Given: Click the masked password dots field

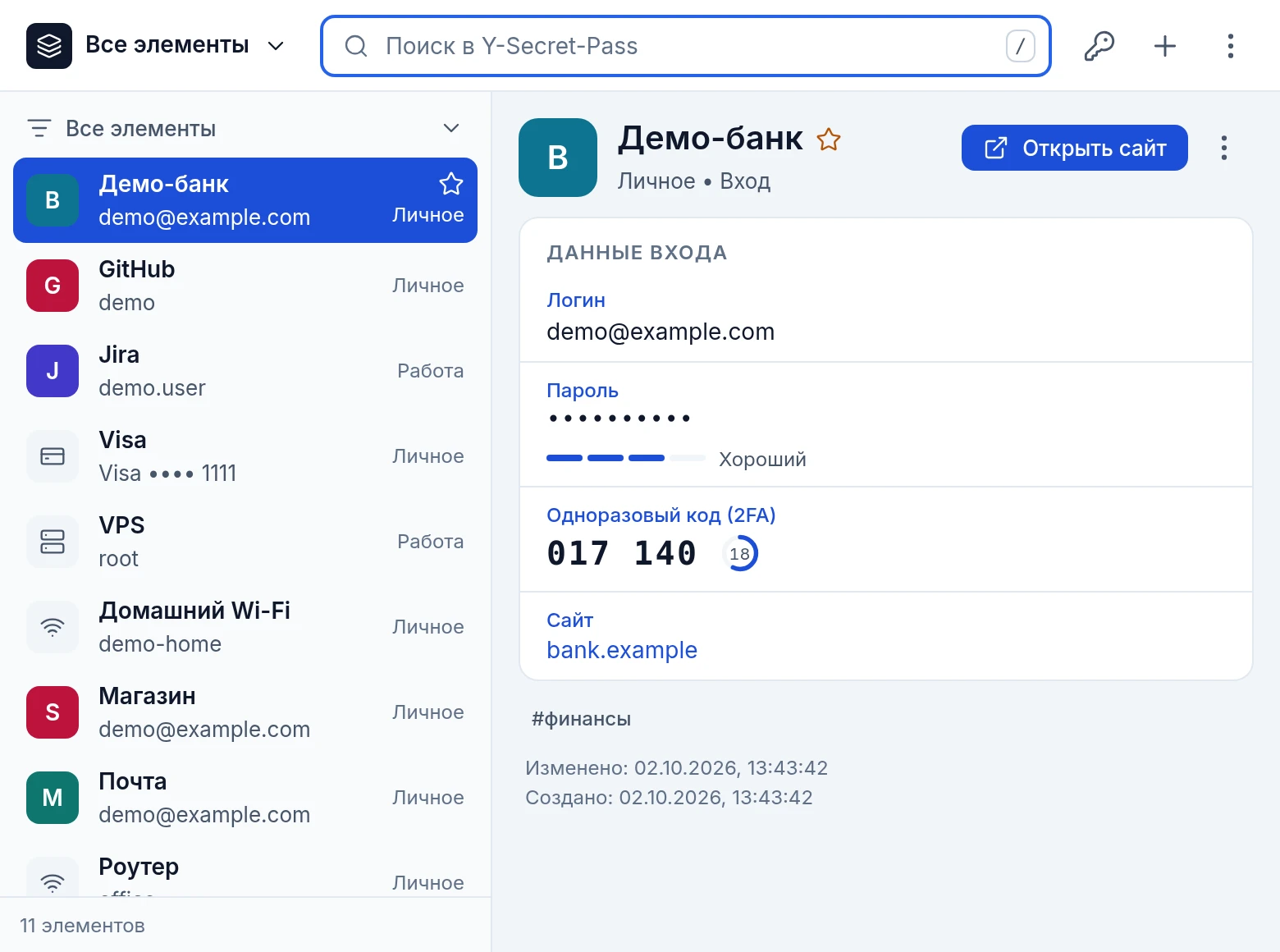Looking at the screenshot, I should [x=619, y=419].
